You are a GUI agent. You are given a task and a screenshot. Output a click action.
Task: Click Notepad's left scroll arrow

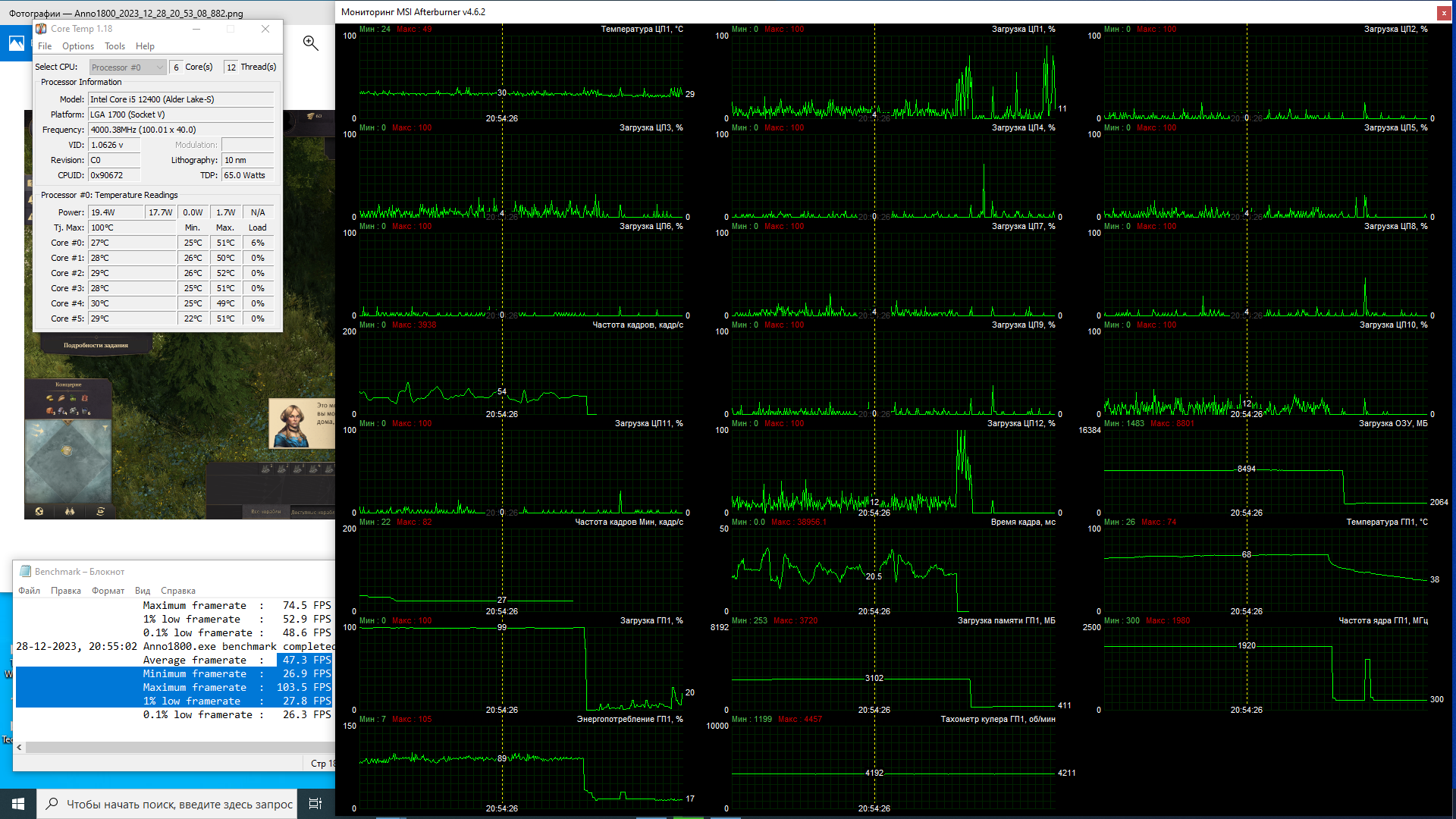(x=20, y=748)
